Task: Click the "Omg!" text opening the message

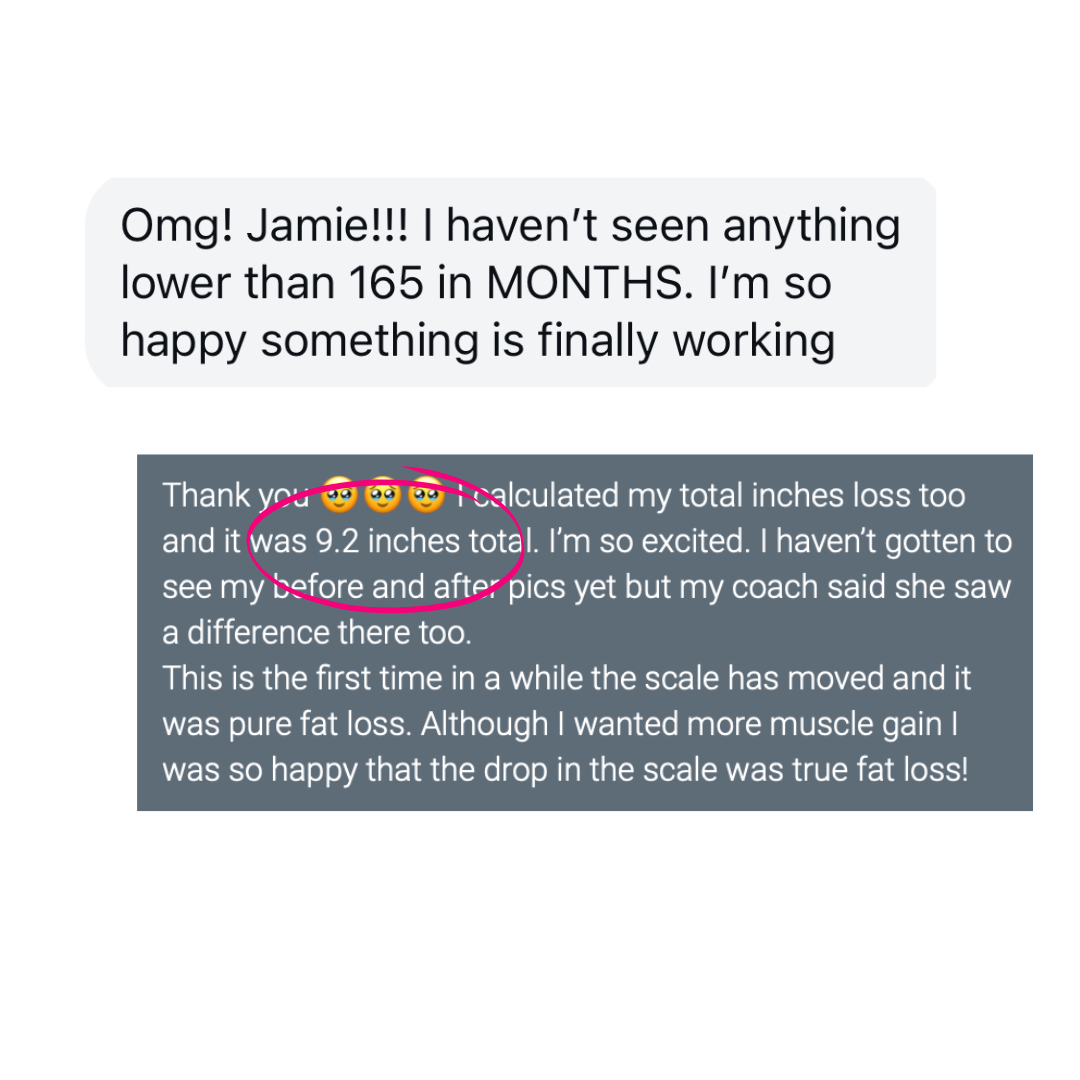Action: [177, 227]
